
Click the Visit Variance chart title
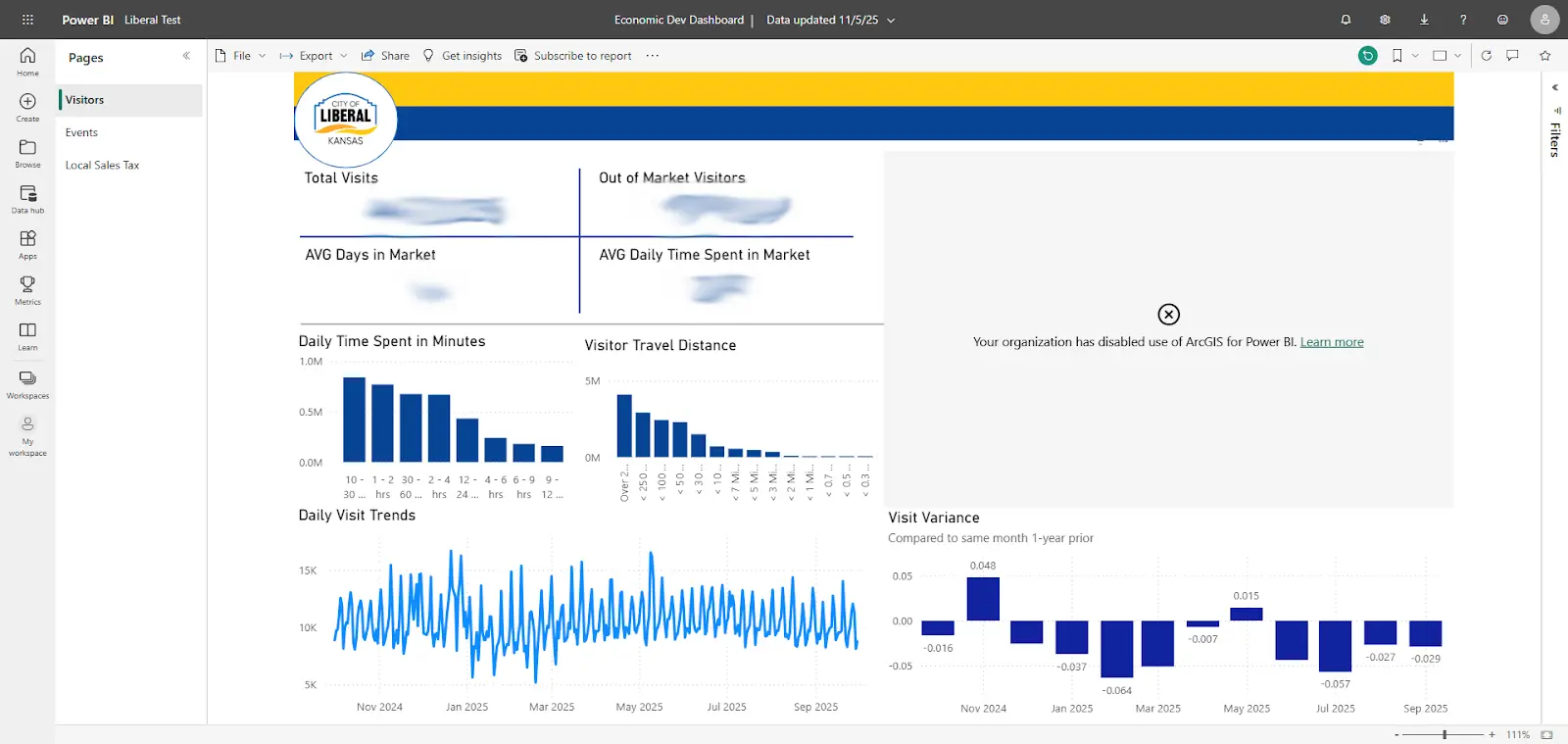click(934, 518)
